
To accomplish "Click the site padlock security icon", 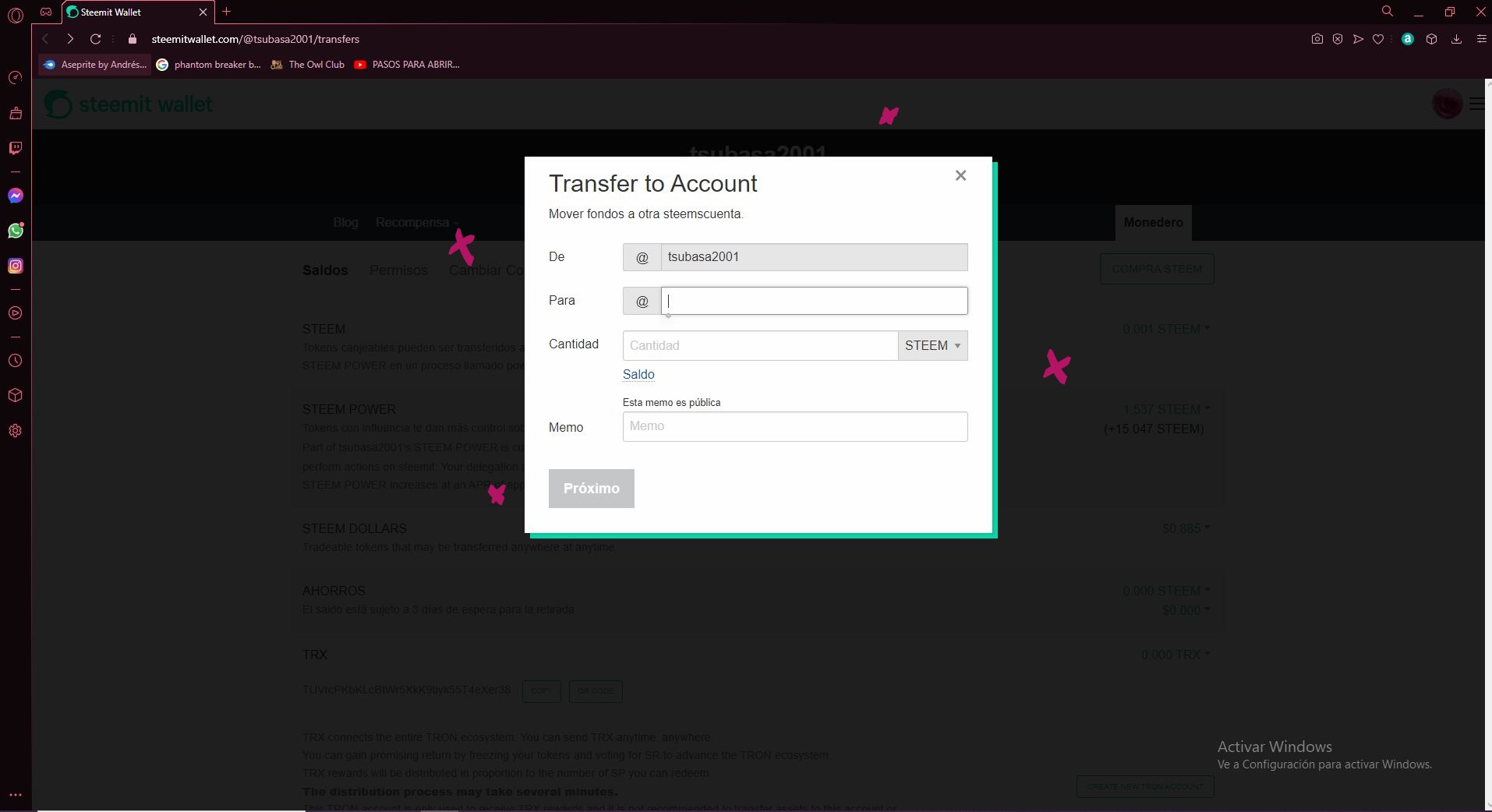I will [132, 39].
